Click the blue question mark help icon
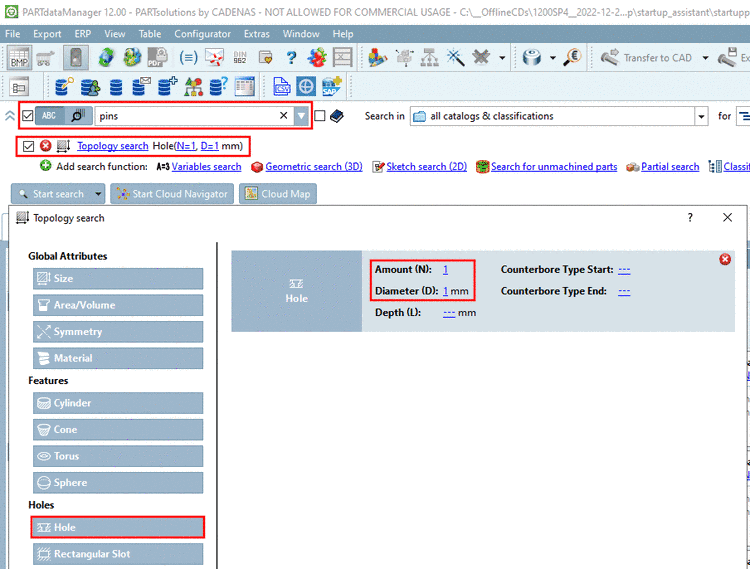This screenshot has height=569, width=750. click(291, 58)
